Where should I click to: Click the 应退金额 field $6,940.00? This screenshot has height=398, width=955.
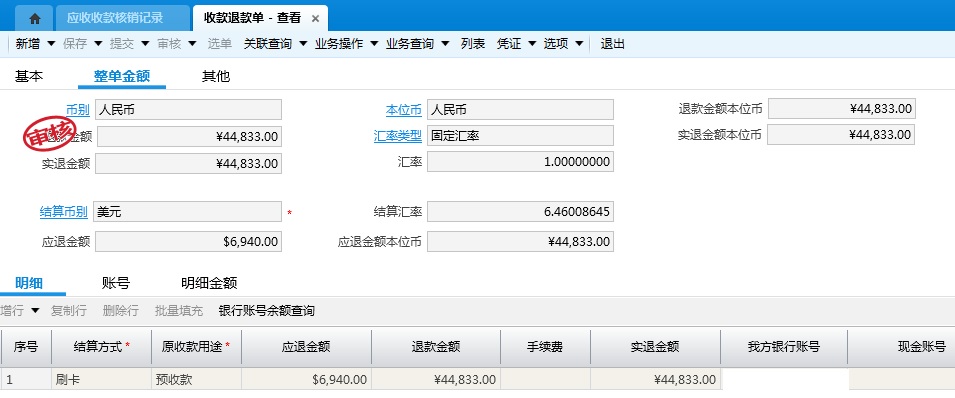[x=188, y=241]
